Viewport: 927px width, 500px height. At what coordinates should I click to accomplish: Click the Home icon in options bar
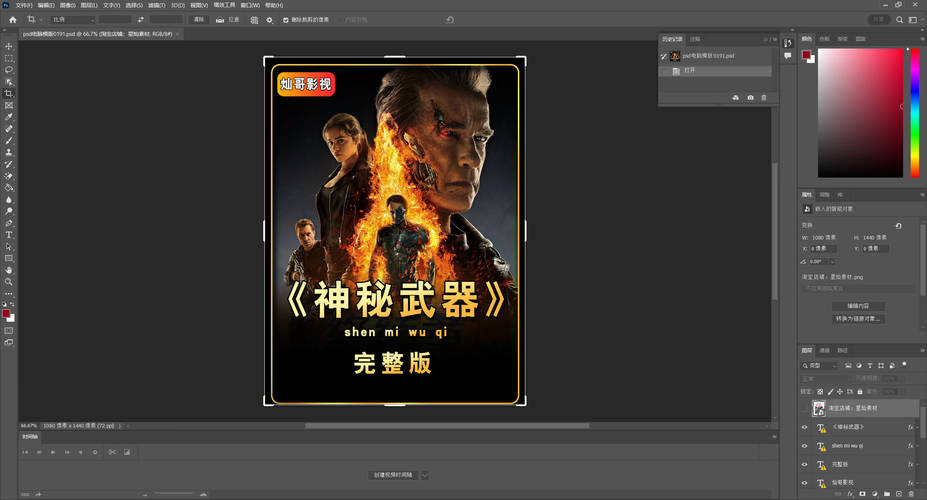tap(13, 19)
